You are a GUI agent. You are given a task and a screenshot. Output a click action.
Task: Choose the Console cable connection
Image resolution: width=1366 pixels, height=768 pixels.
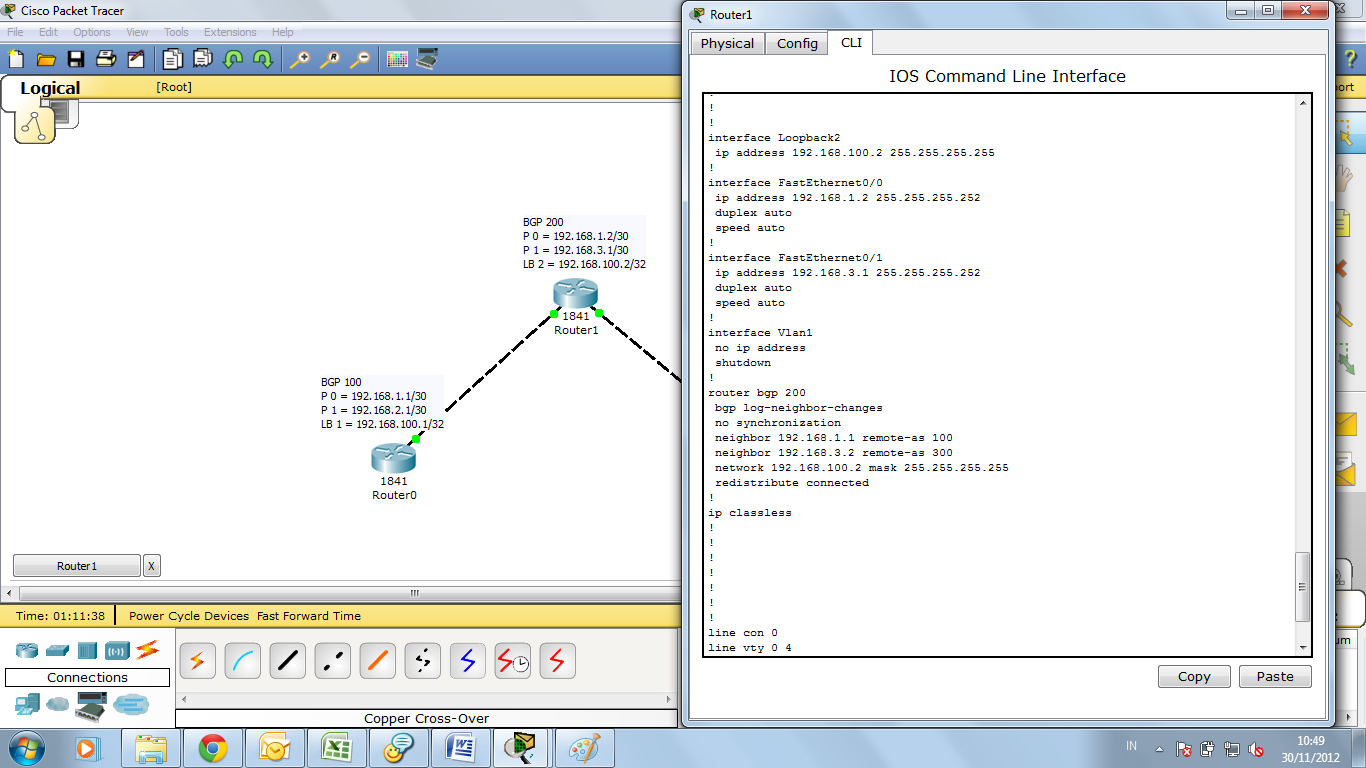coord(242,661)
